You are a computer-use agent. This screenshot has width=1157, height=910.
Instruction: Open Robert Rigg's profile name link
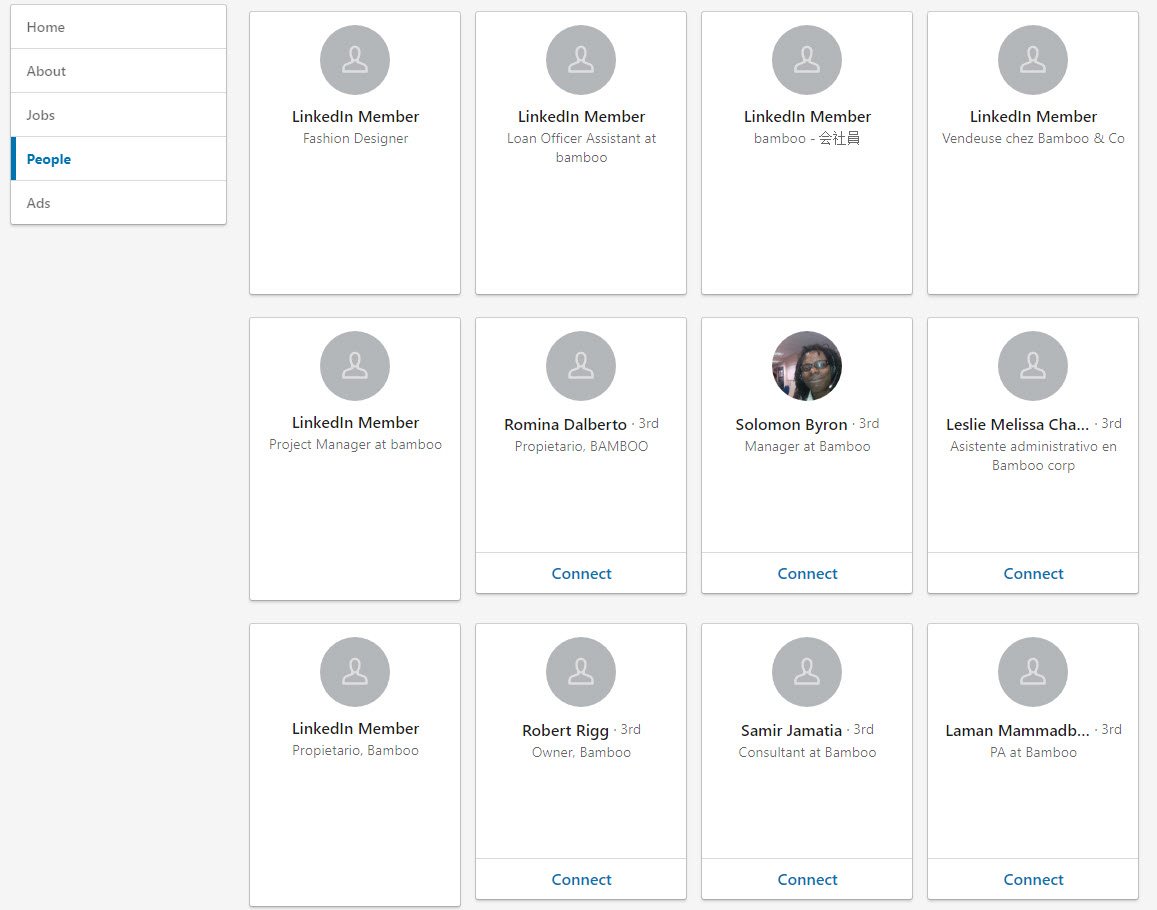(x=565, y=731)
